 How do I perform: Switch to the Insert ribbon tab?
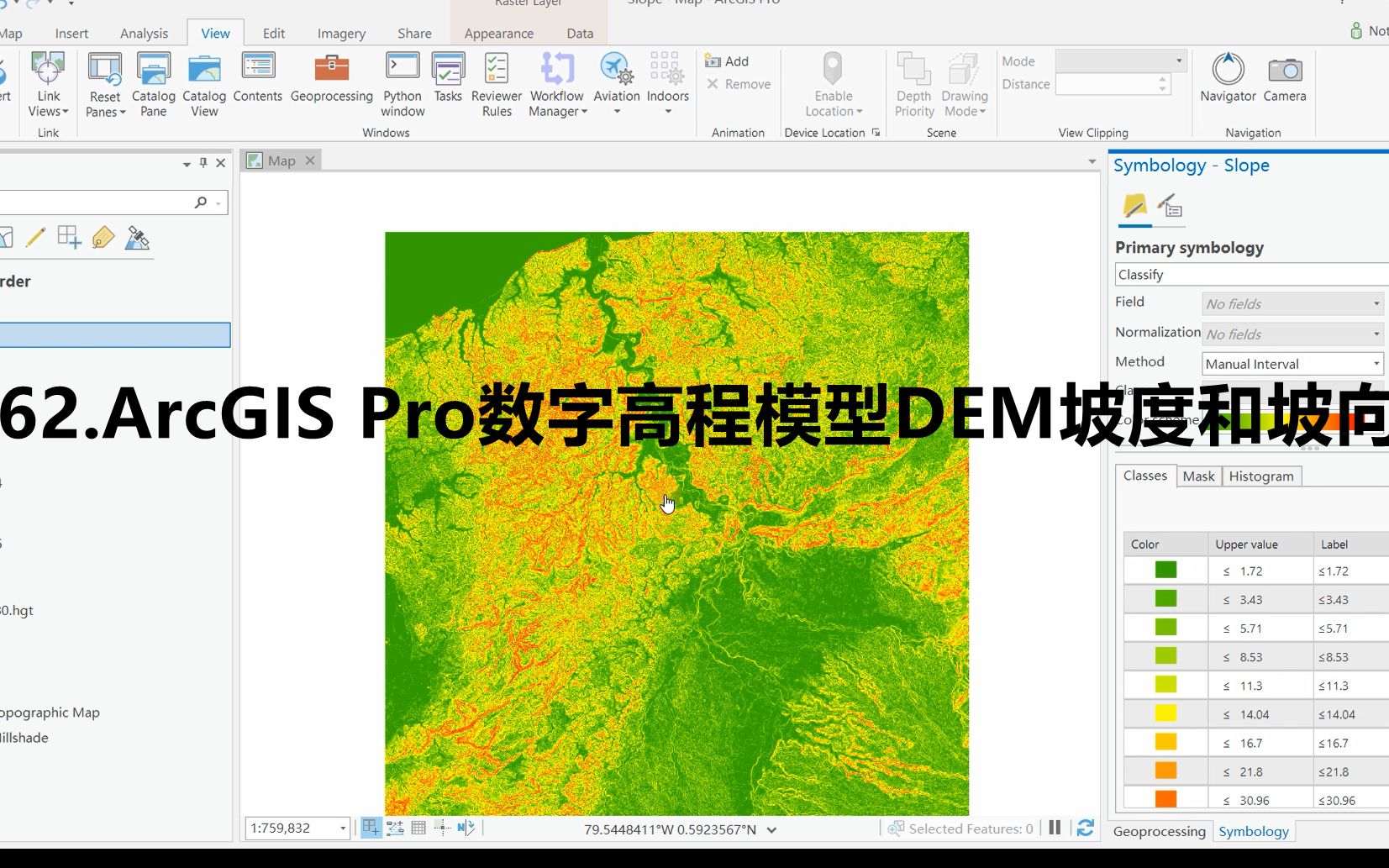point(71,34)
